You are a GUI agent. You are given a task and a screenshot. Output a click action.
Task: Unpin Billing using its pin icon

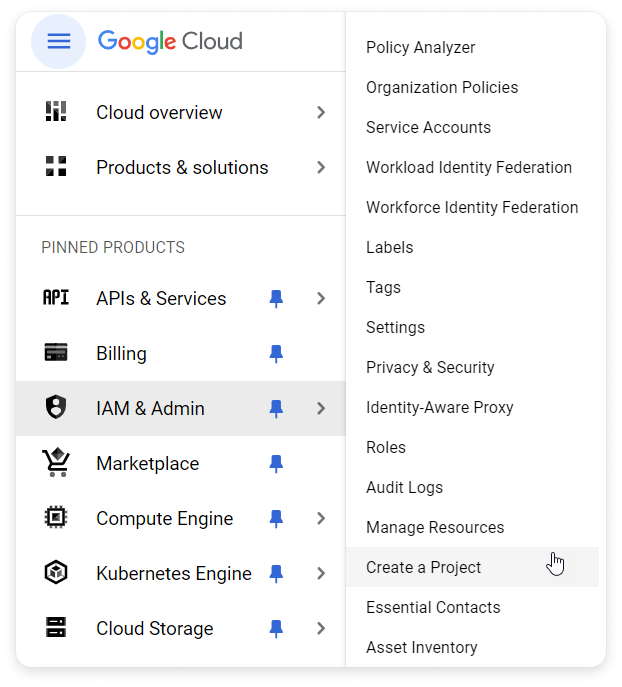pyautogui.click(x=276, y=354)
